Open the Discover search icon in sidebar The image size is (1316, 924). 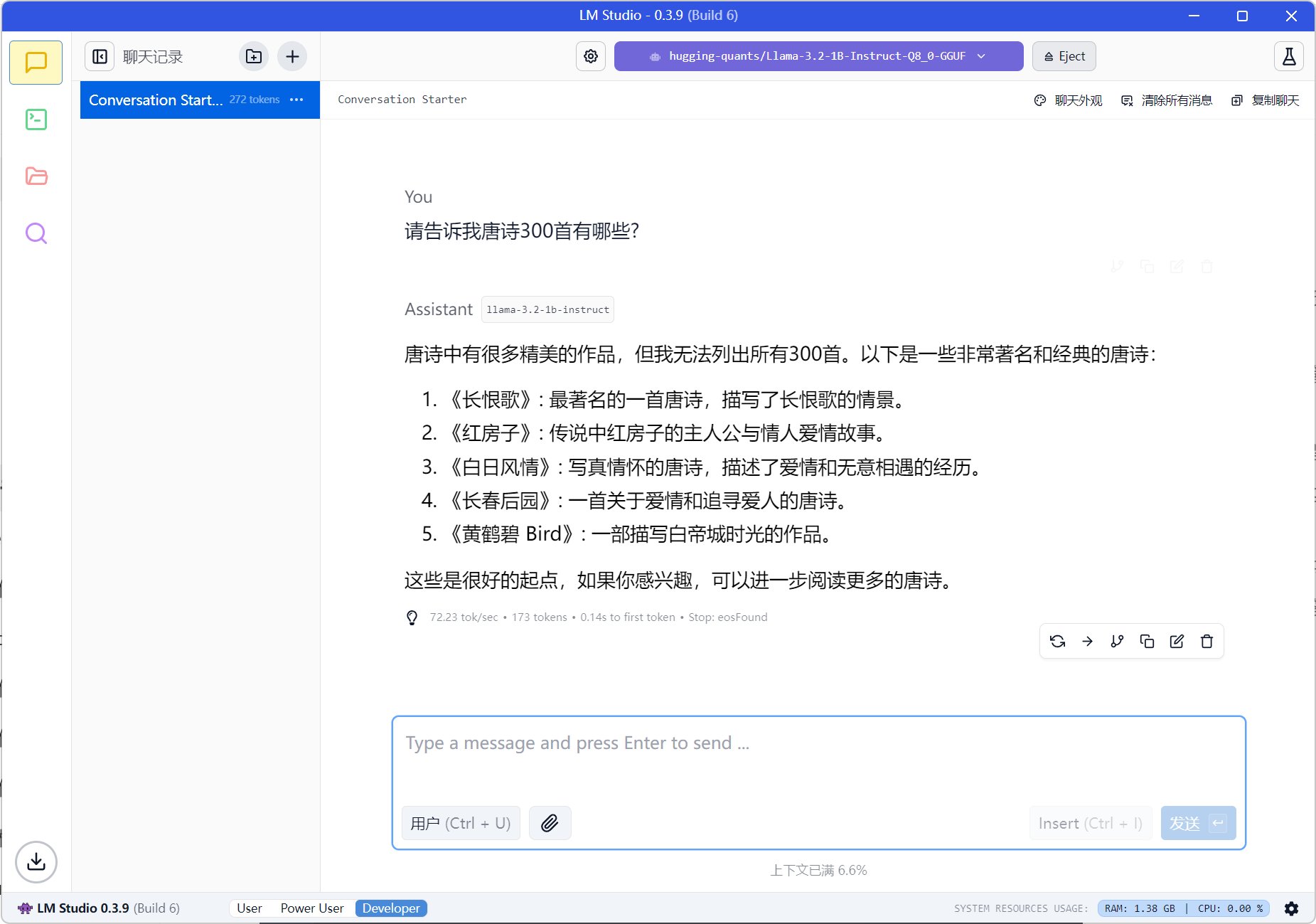tap(36, 233)
